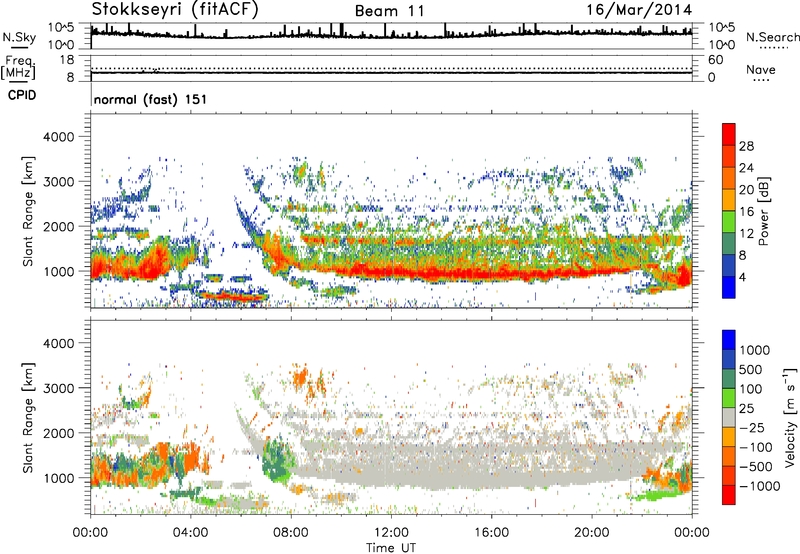Click the '16' tick on Power colorbar
Image resolution: width=800 pixels, height=554 pixels.
pyautogui.click(x=746, y=212)
